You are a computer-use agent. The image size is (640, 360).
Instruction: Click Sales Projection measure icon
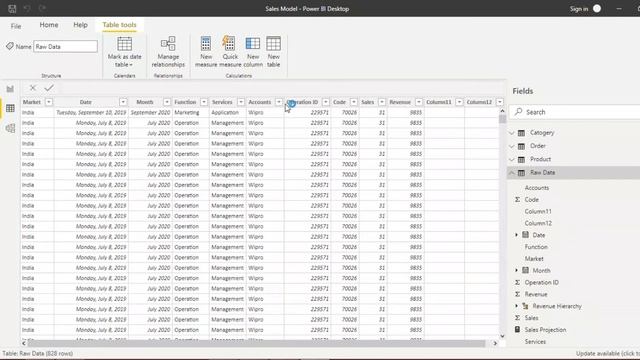(517, 329)
